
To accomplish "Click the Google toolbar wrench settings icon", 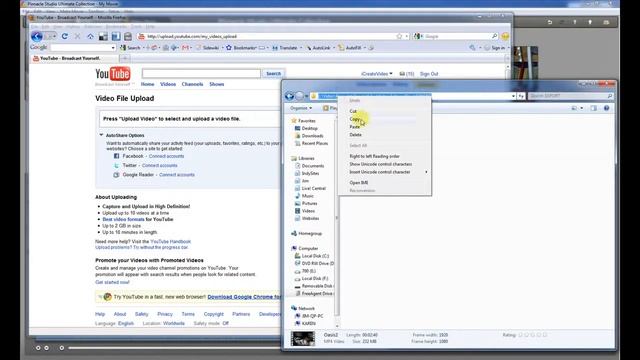I will coord(472,48).
